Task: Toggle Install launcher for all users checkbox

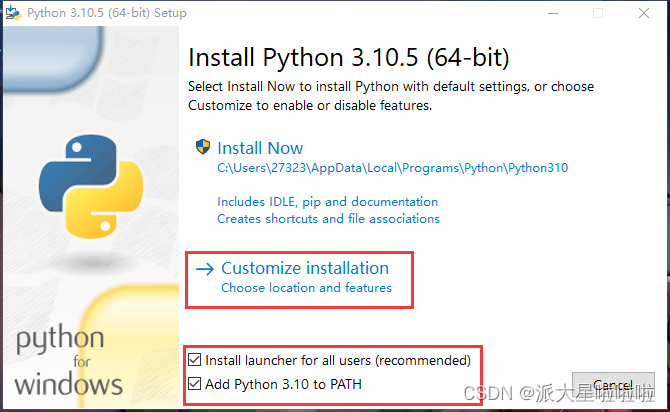Action: pyautogui.click(x=194, y=360)
